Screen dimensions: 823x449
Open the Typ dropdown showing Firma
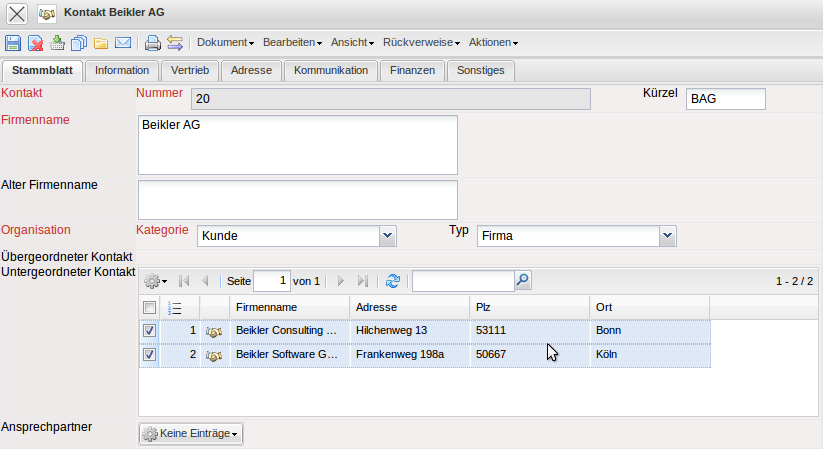coord(668,236)
